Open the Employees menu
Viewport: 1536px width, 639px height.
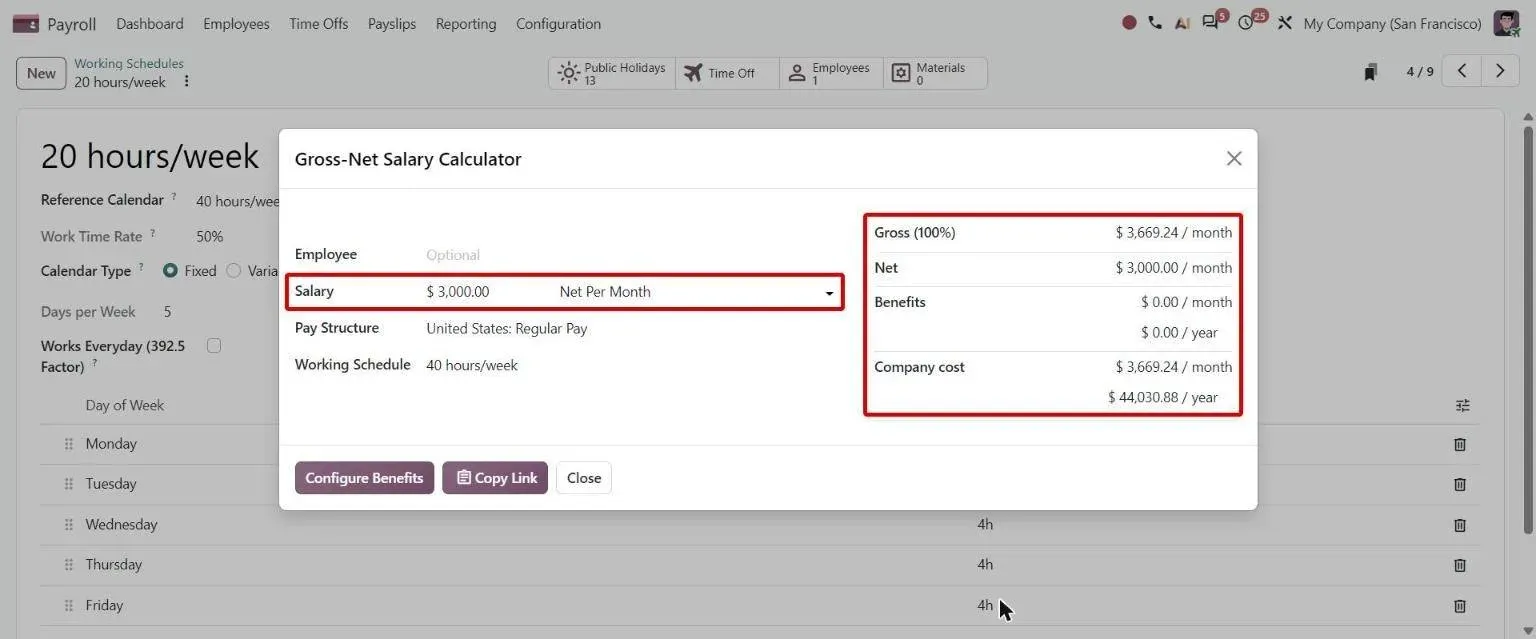(236, 23)
